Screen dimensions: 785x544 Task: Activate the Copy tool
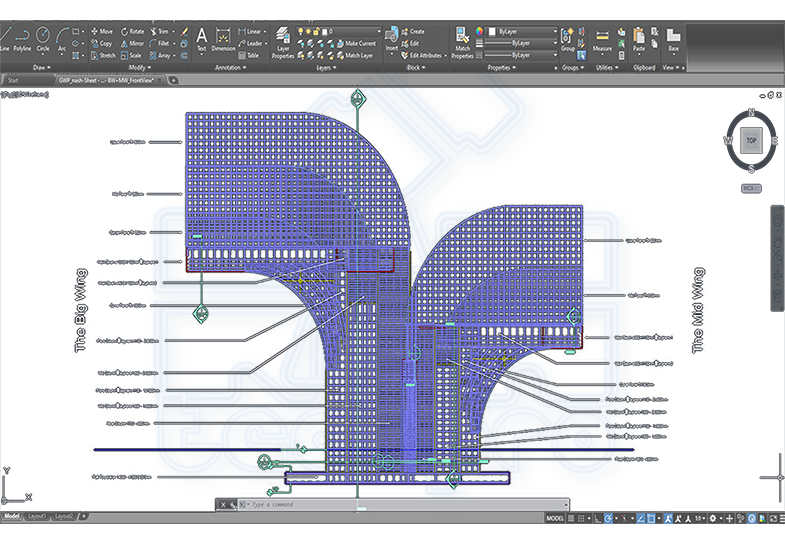[102, 44]
